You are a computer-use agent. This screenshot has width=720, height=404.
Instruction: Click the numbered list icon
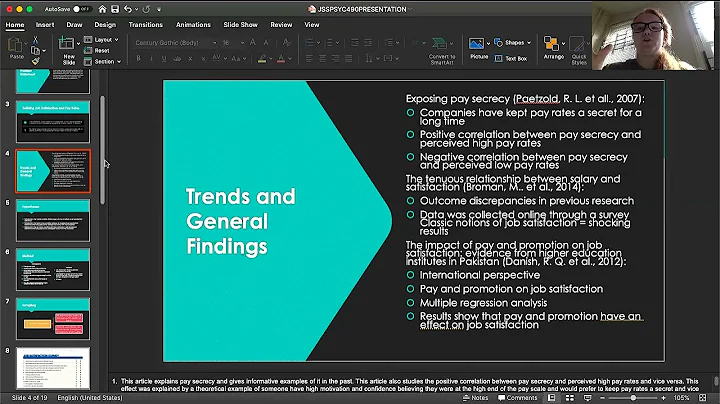[x=329, y=43]
